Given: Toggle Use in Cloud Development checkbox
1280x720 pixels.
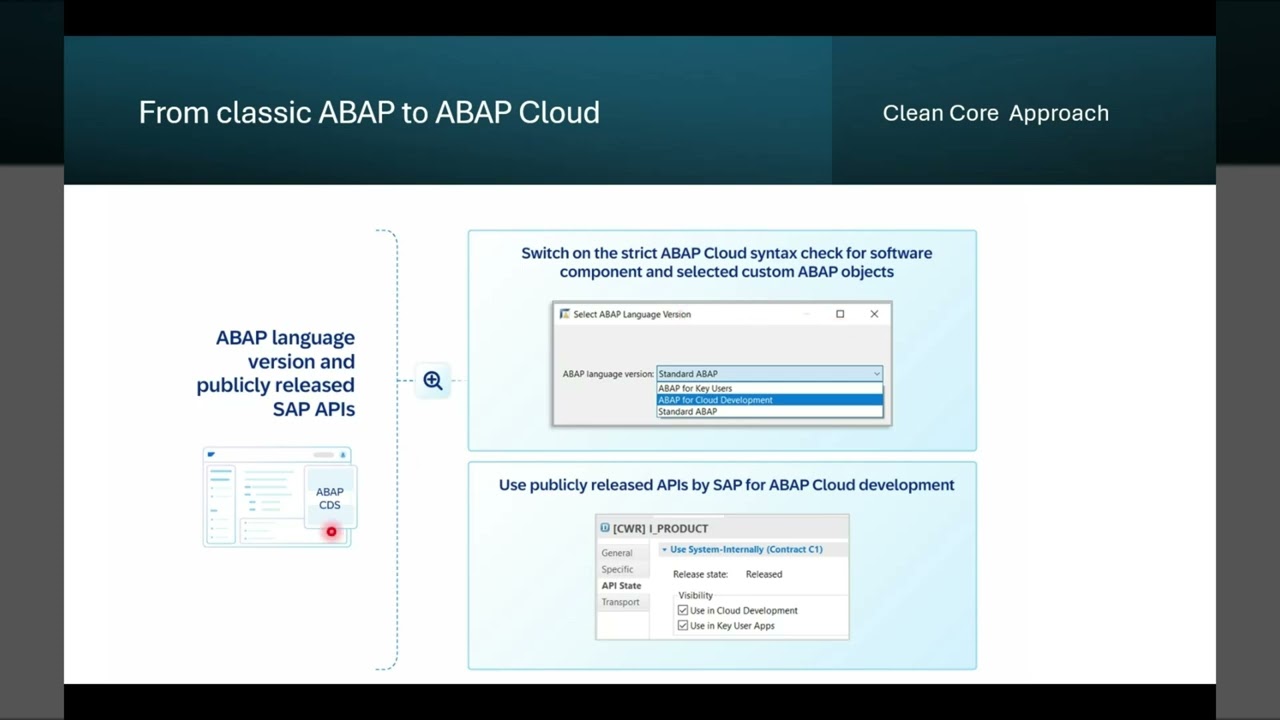Looking at the screenshot, I should 683,610.
